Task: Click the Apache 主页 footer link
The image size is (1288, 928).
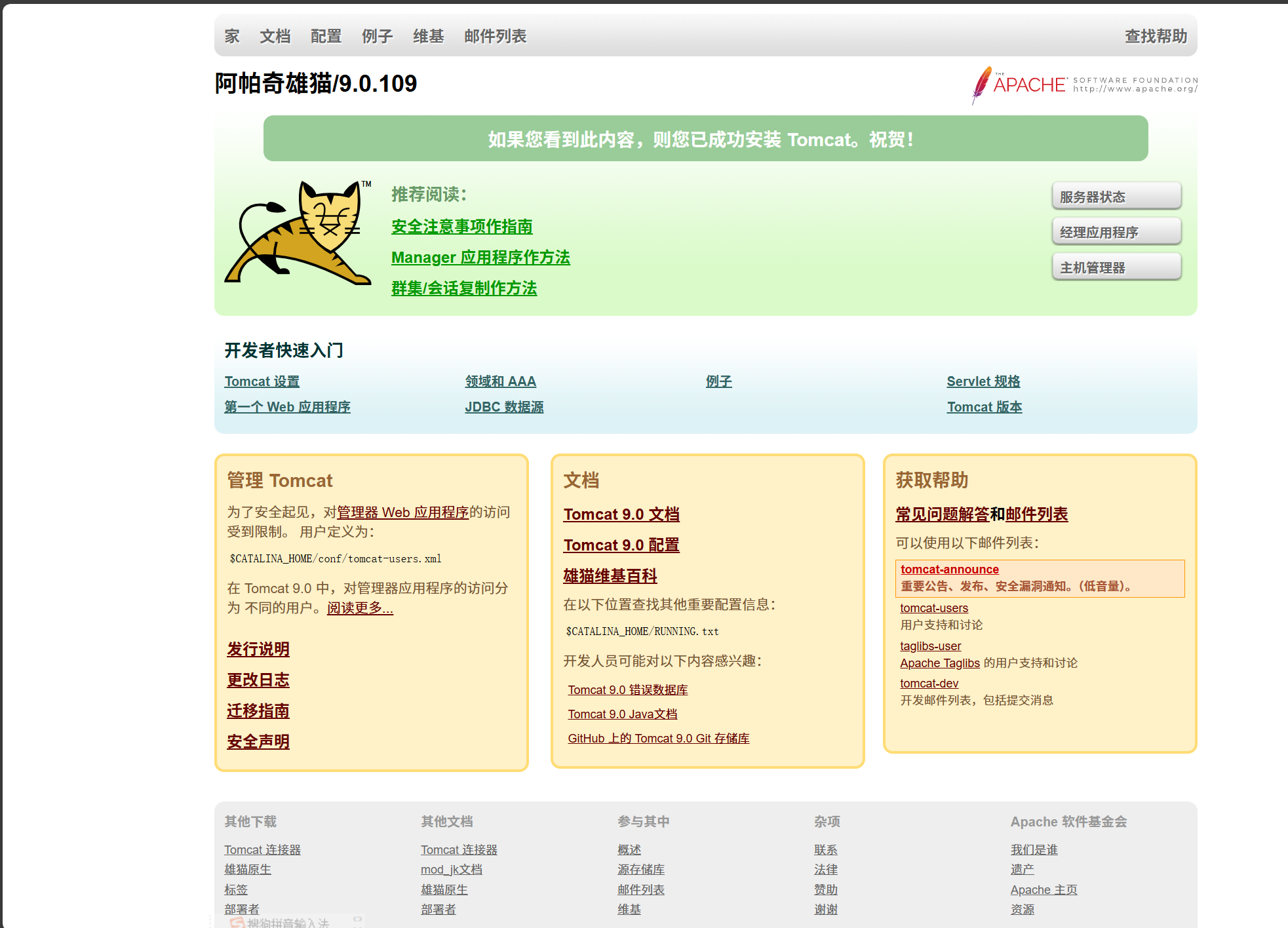Action: coord(1044,890)
